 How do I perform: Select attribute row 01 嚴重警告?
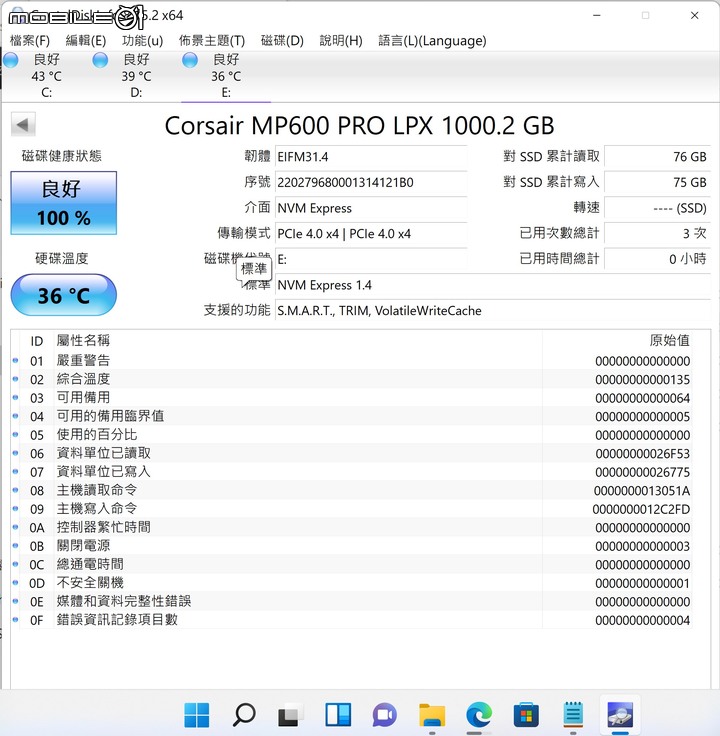click(351, 360)
